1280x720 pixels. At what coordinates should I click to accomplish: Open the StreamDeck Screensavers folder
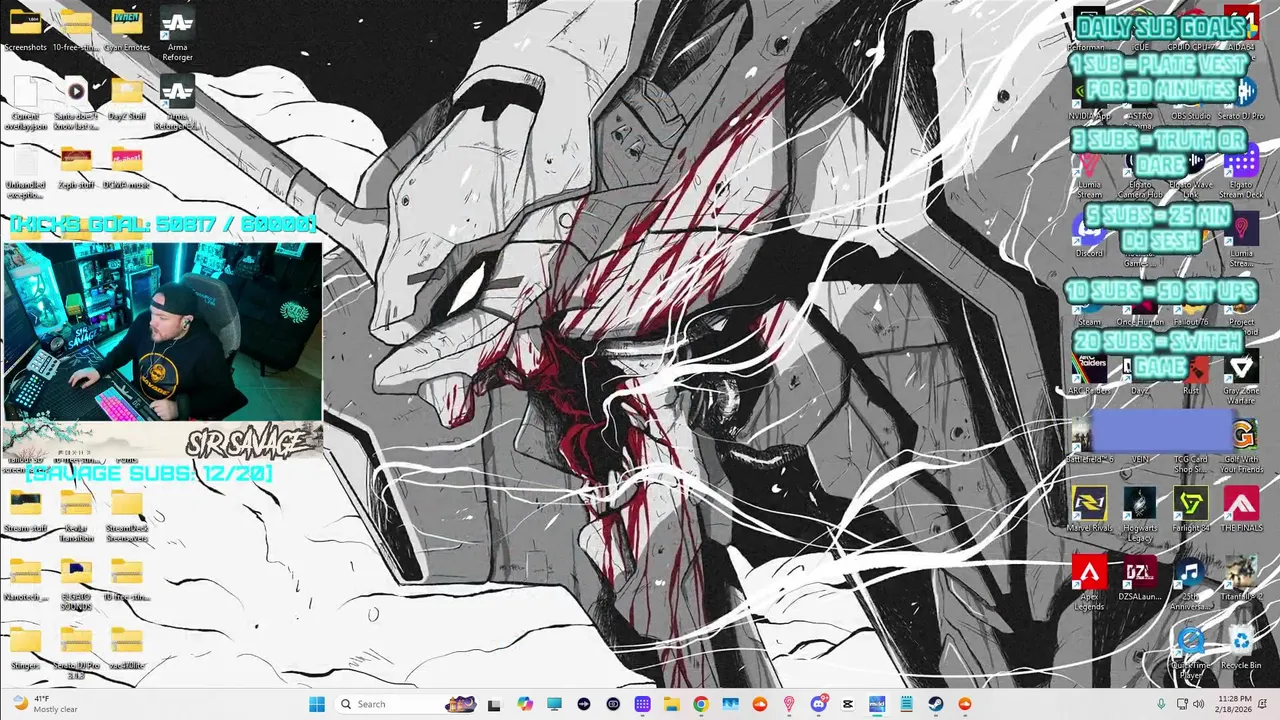pos(127,514)
